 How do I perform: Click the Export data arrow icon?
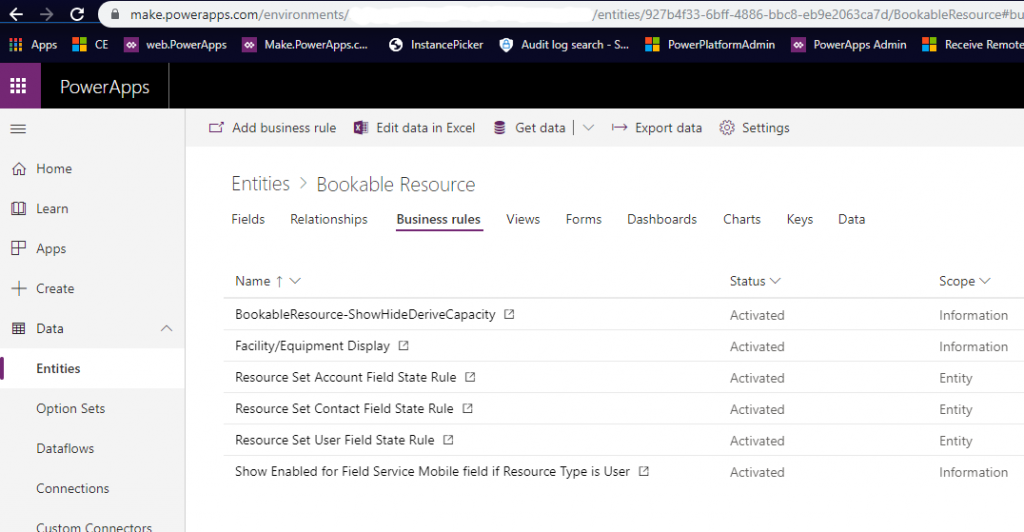[x=619, y=127]
